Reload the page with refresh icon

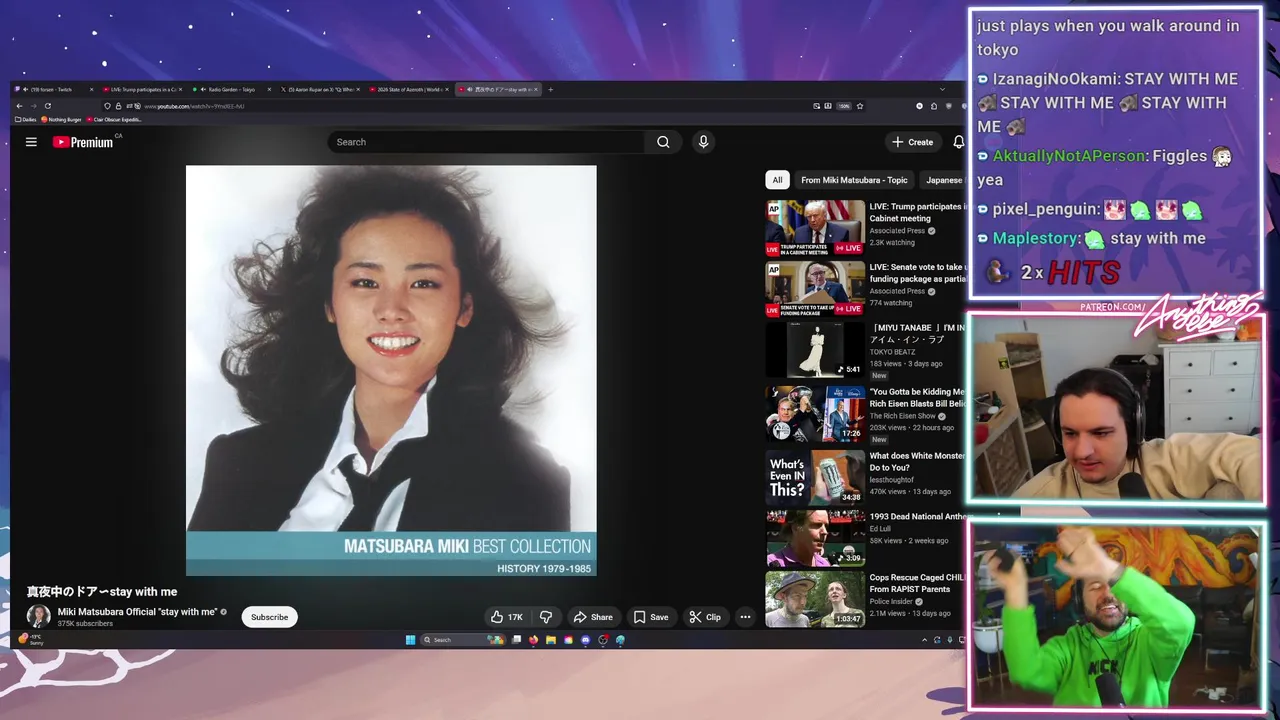pos(47,106)
